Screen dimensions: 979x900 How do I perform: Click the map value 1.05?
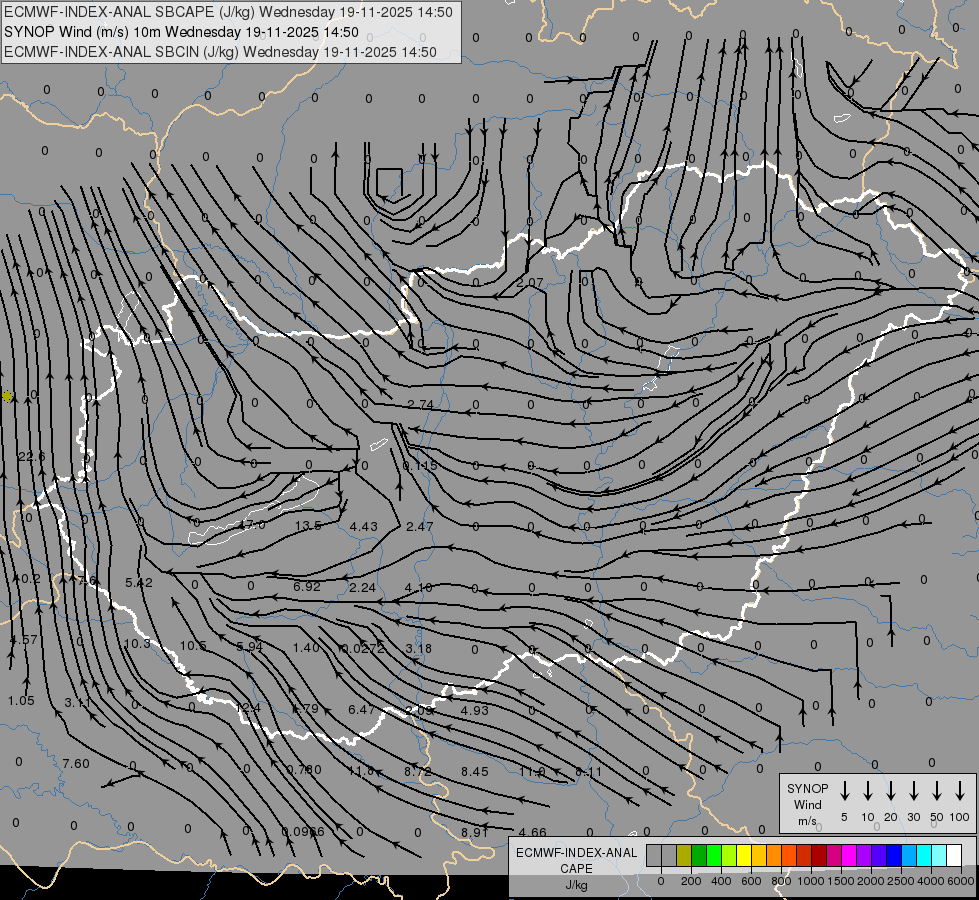[21, 701]
